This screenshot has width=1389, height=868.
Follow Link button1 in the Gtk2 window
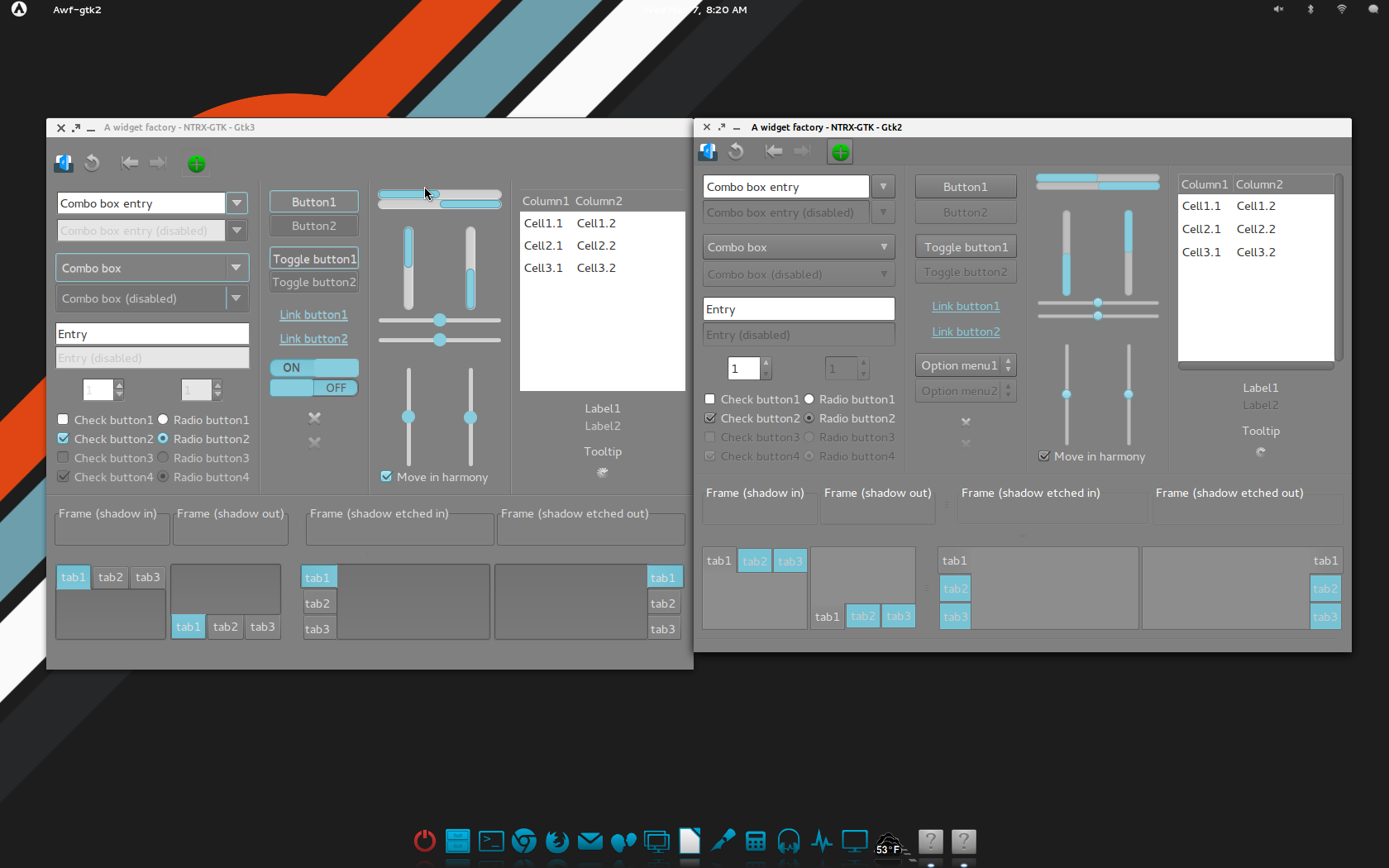click(965, 306)
